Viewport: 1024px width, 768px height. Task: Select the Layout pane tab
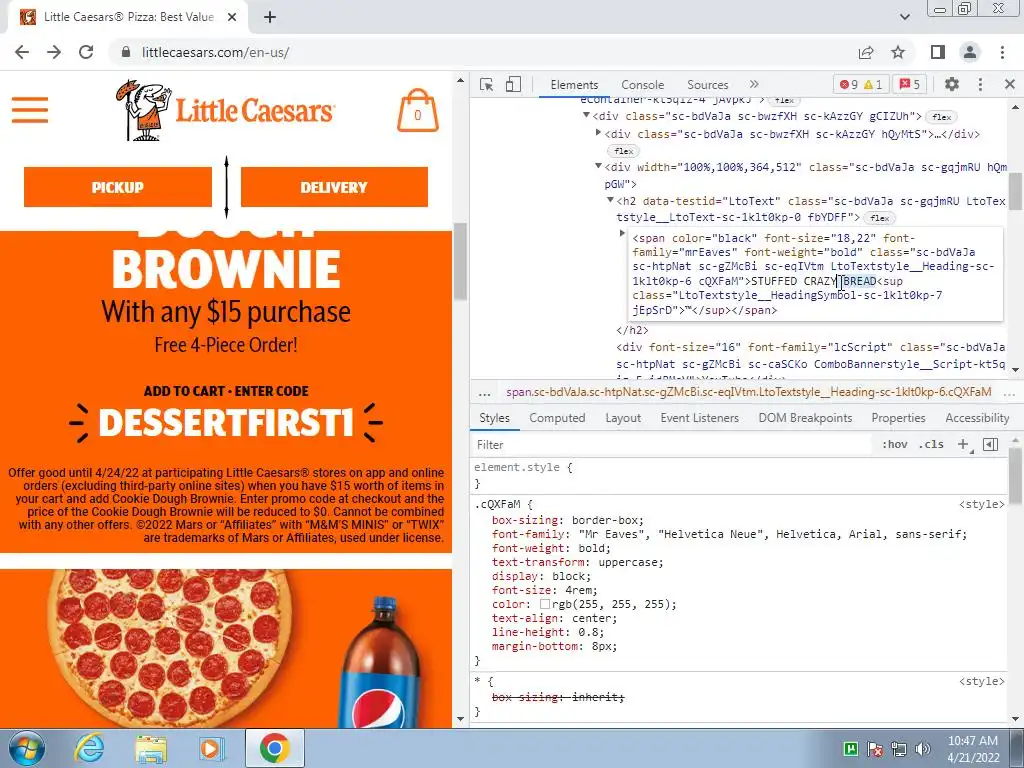tap(623, 418)
